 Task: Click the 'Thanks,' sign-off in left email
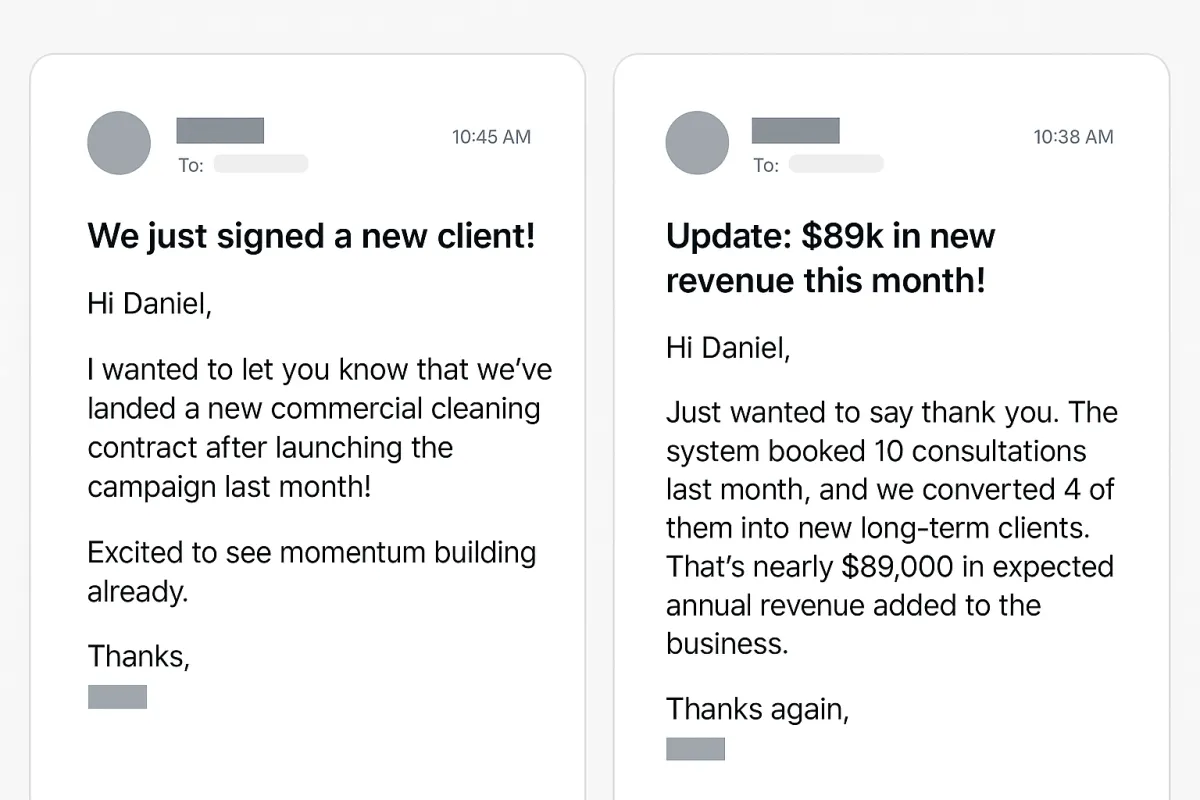(x=139, y=656)
